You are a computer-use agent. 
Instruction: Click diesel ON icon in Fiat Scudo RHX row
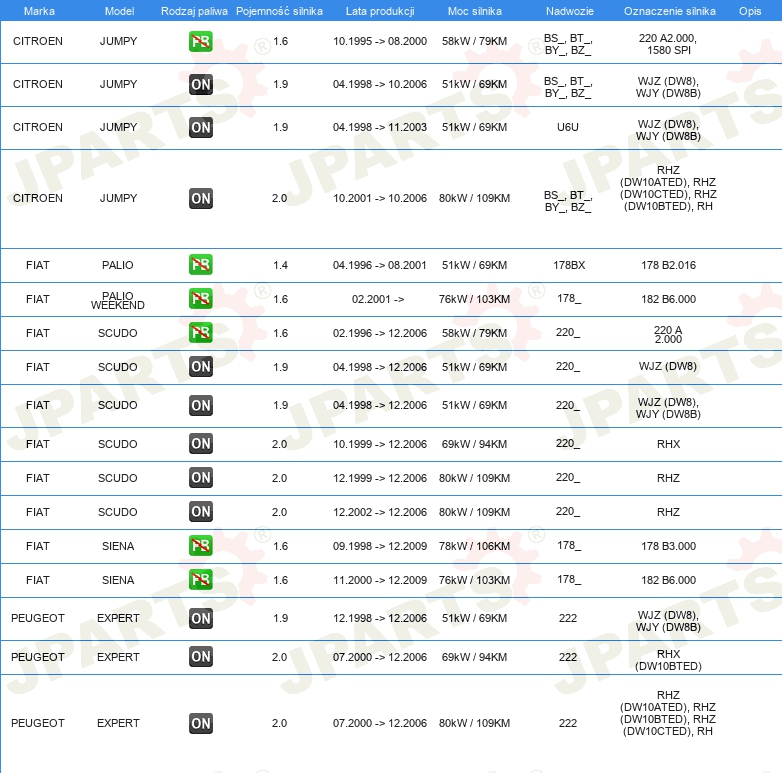coord(201,443)
